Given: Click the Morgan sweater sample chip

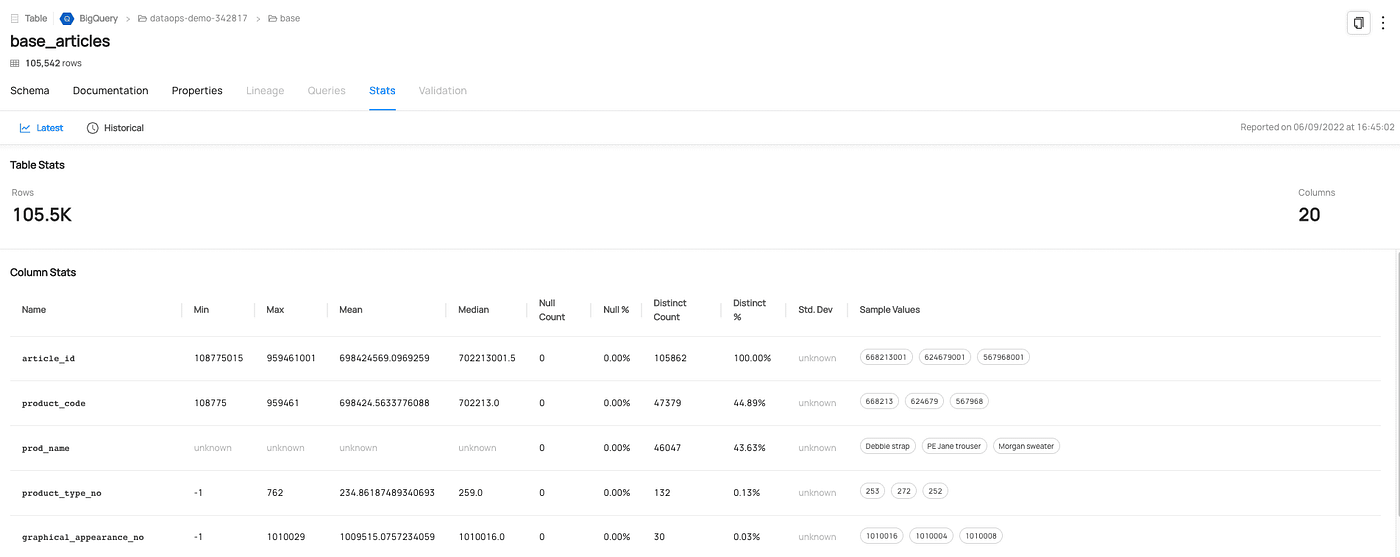Looking at the screenshot, I should [1026, 447].
